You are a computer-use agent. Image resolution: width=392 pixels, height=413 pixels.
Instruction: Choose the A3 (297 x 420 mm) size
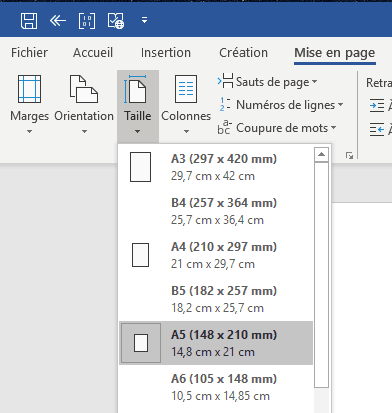click(x=216, y=167)
